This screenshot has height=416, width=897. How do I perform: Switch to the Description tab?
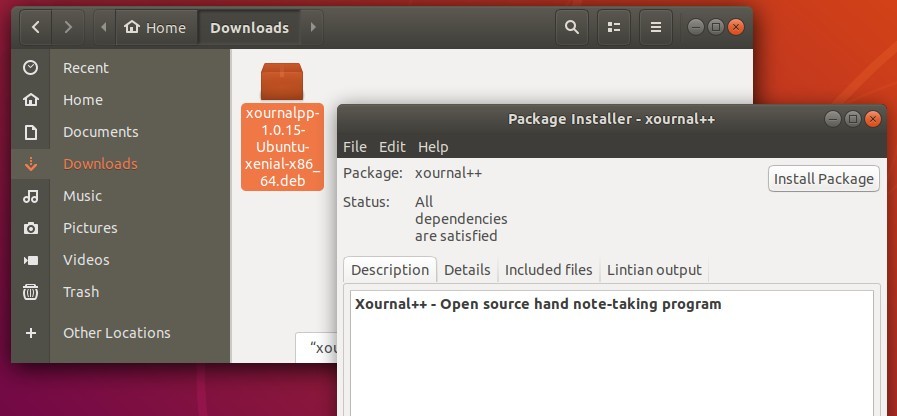[x=390, y=270]
